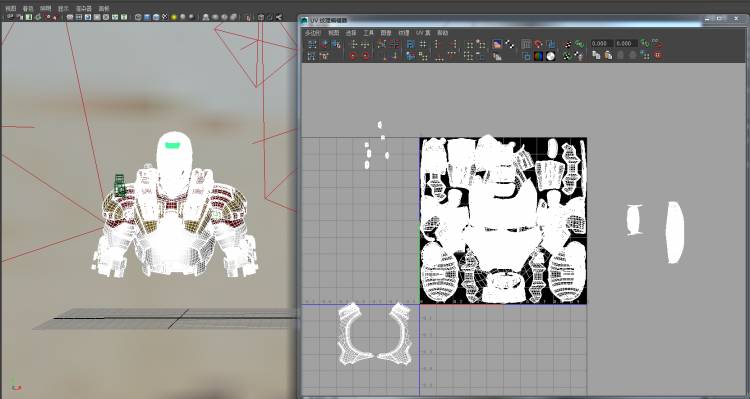Viewport: 750px width, 399px height.
Task: Select the small white UV shell beside the tall one
Action: click(634, 220)
